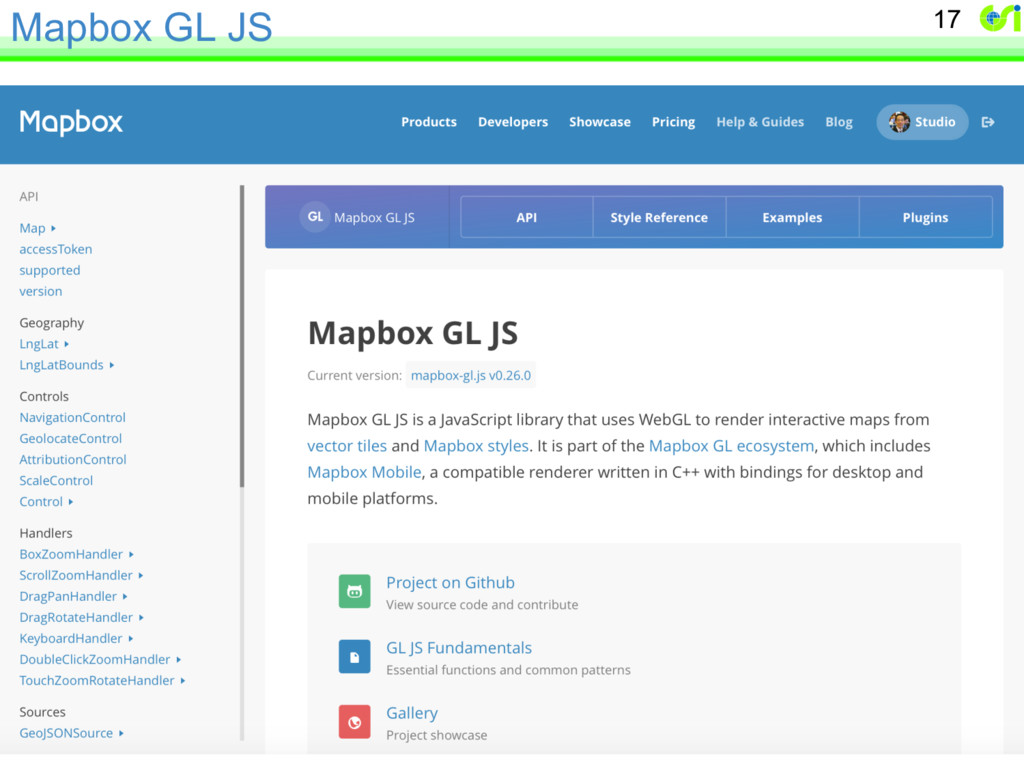Click the red Gallery icon

point(355,722)
